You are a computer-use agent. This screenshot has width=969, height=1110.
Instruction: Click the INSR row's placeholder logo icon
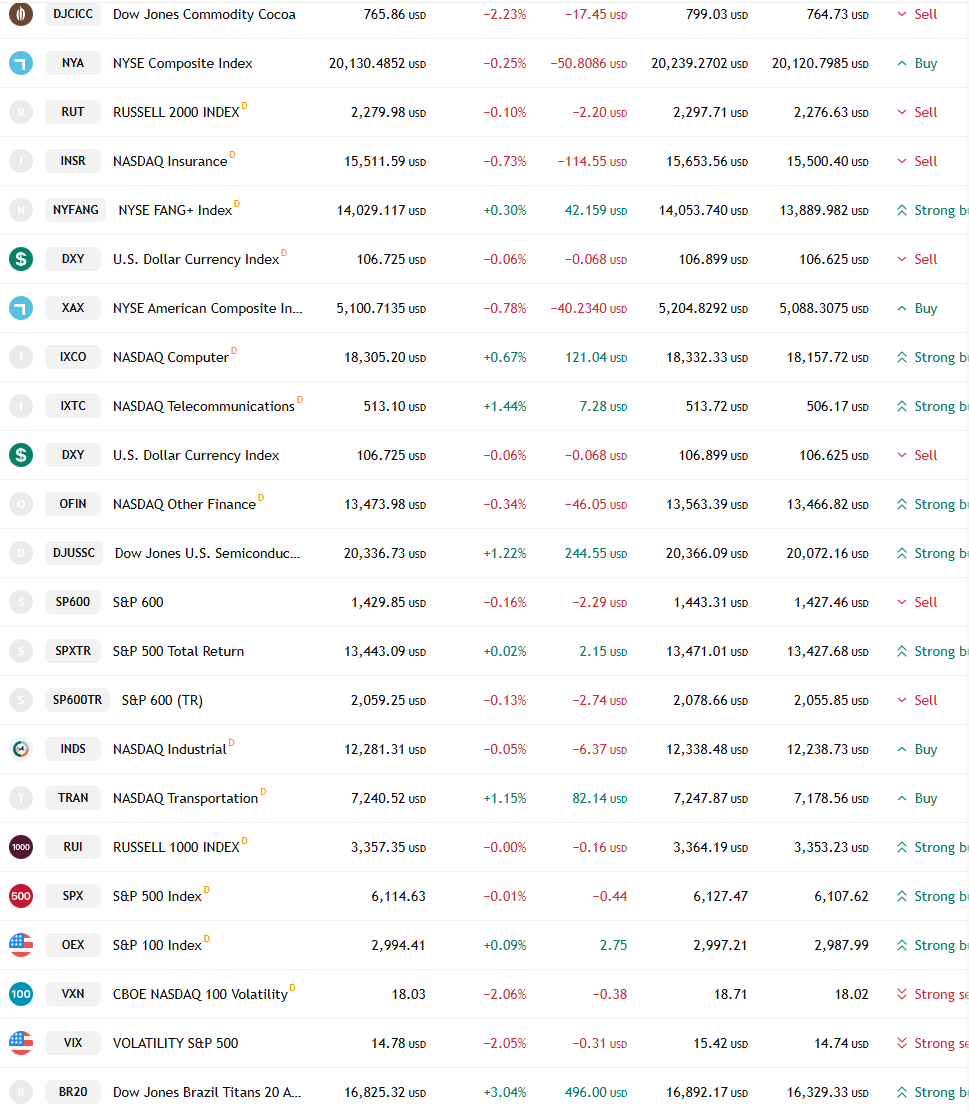pos(21,161)
